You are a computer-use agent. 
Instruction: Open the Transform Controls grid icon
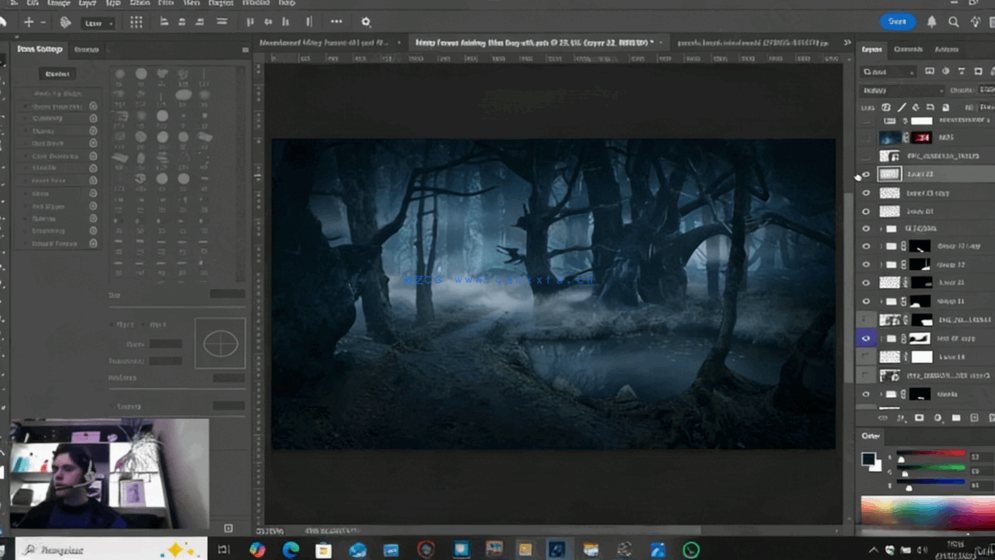(136, 22)
